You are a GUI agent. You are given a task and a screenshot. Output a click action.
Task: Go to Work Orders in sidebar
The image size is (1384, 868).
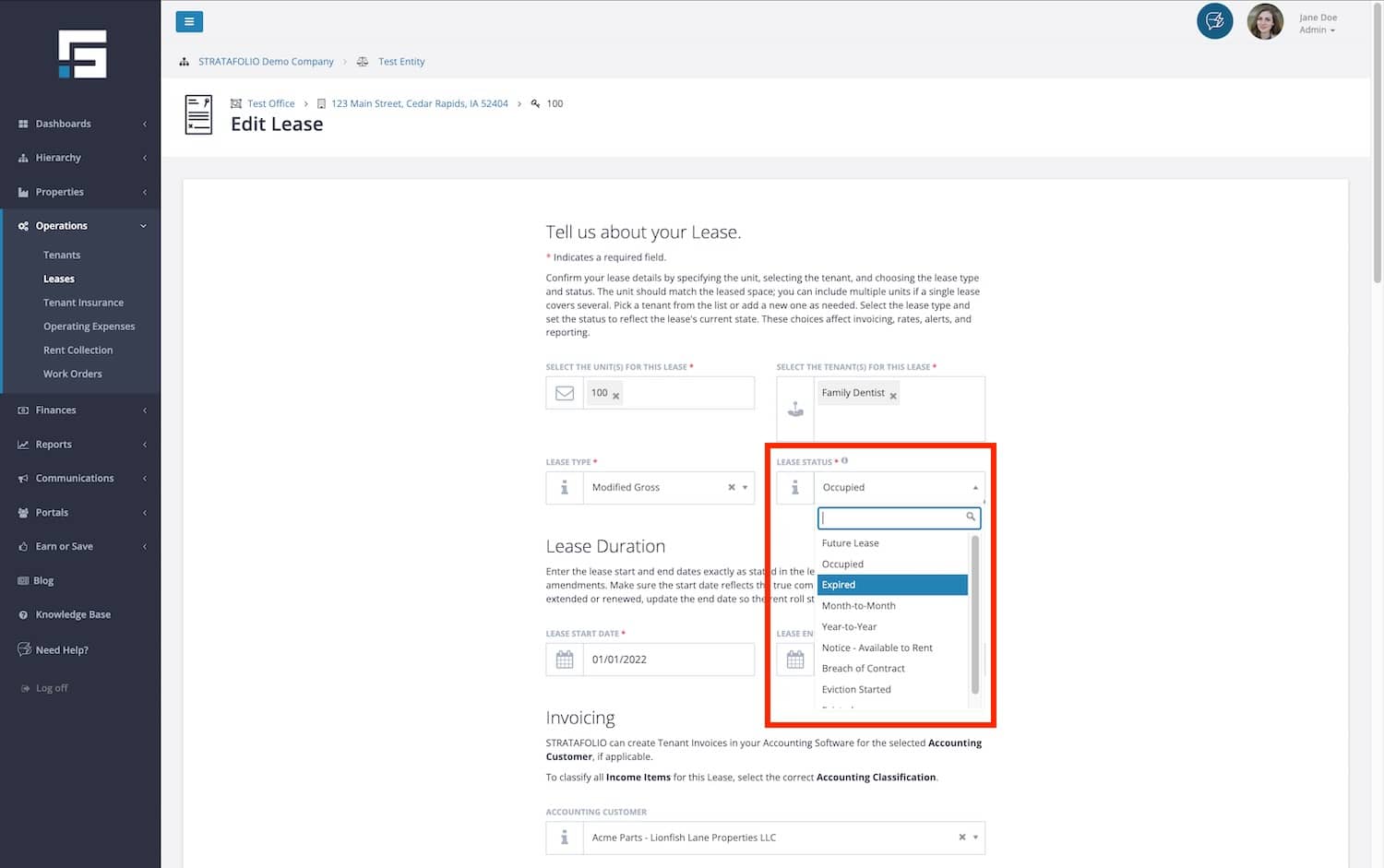[x=73, y=374]
